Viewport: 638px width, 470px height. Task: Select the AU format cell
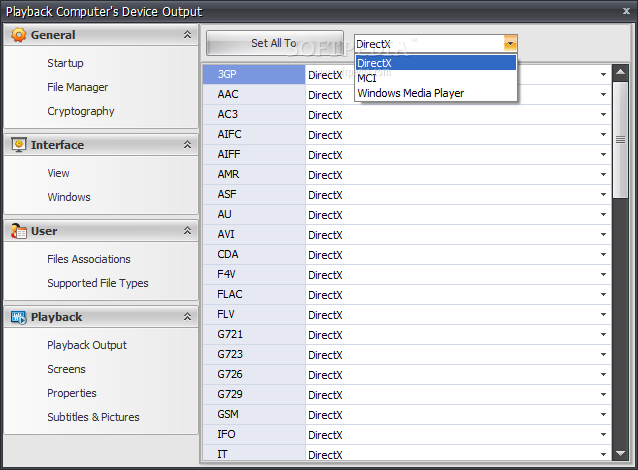point(254,214)
